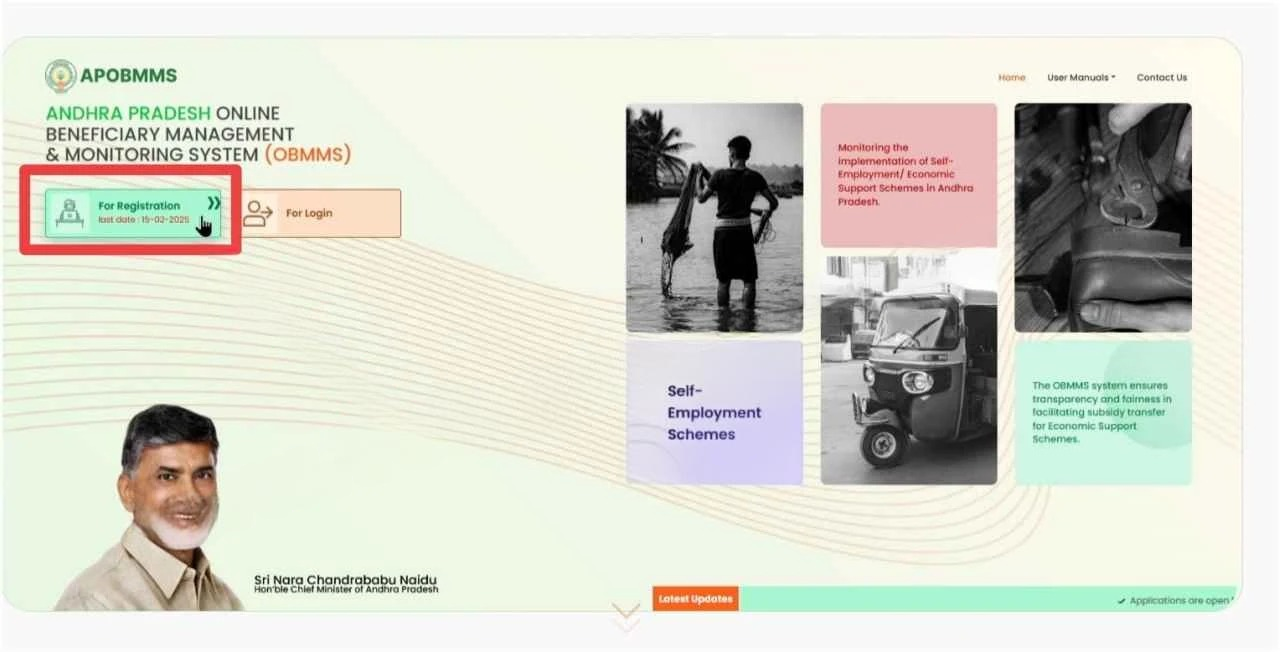Click the green OBMMS transparency info card
Screen dimensions: 1280x652
[1102, 412]
